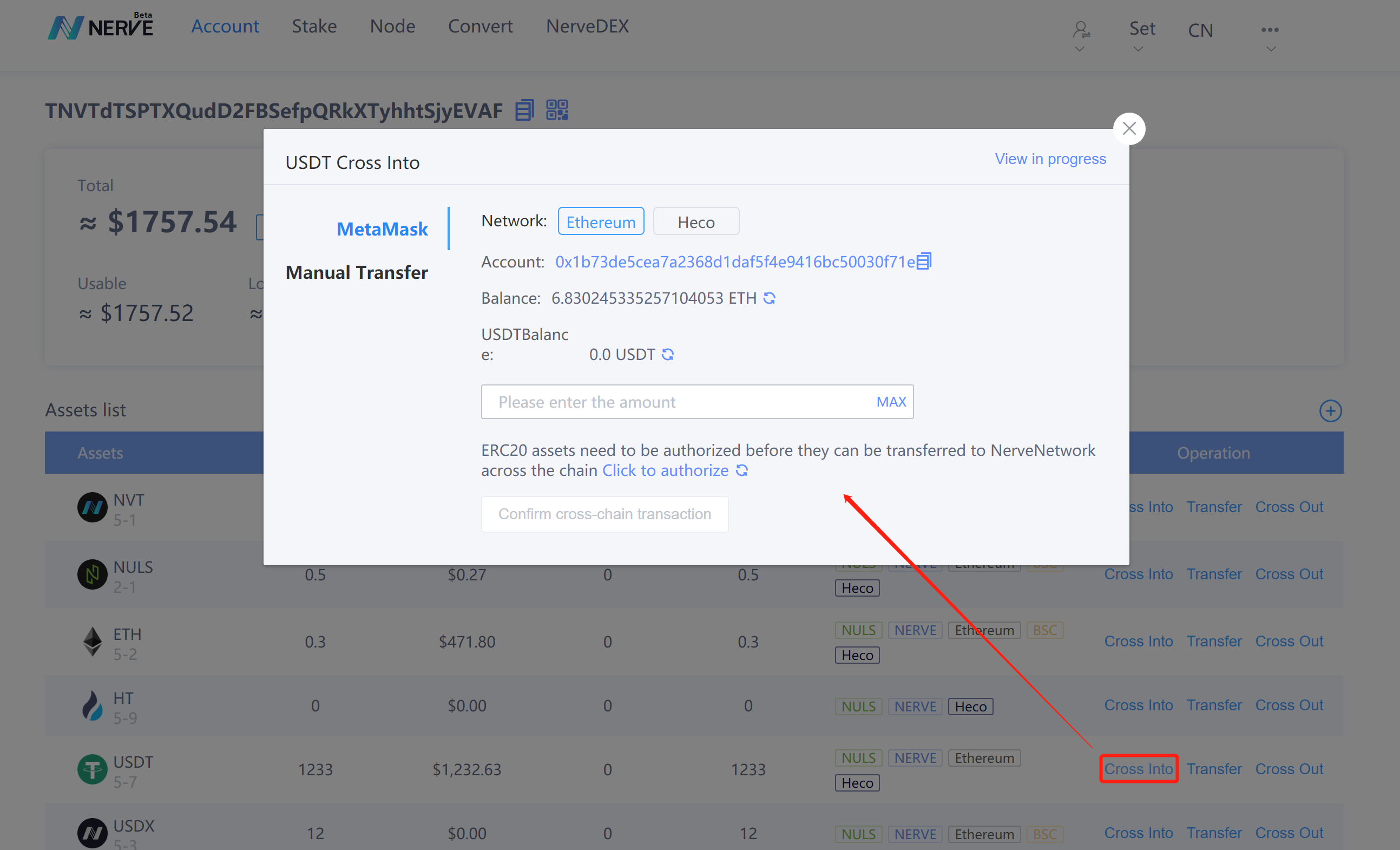Open the Stake menu item
1400x850 pixels.
314,26
